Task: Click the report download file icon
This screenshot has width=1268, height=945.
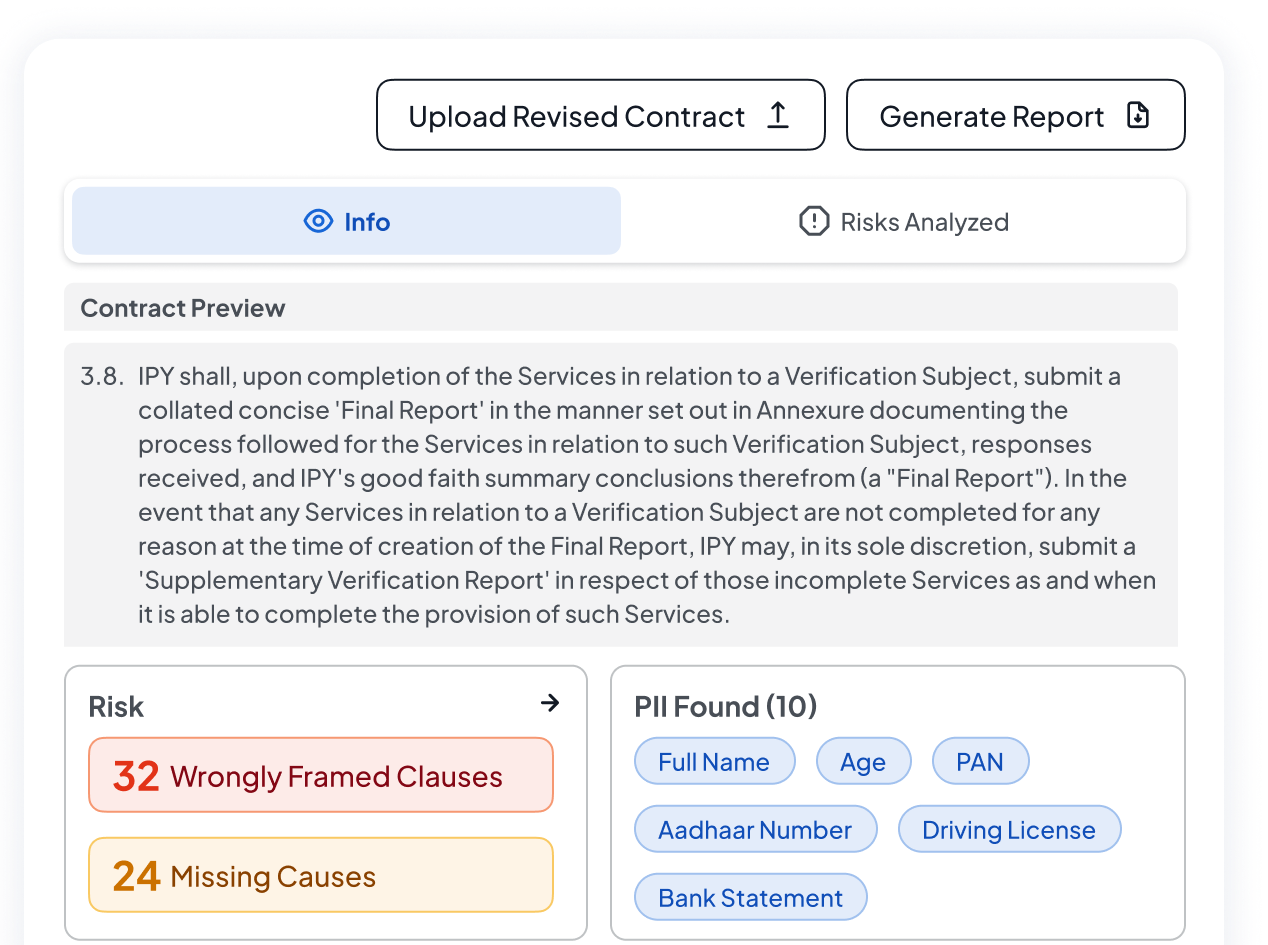Action: click(1138, 115)
